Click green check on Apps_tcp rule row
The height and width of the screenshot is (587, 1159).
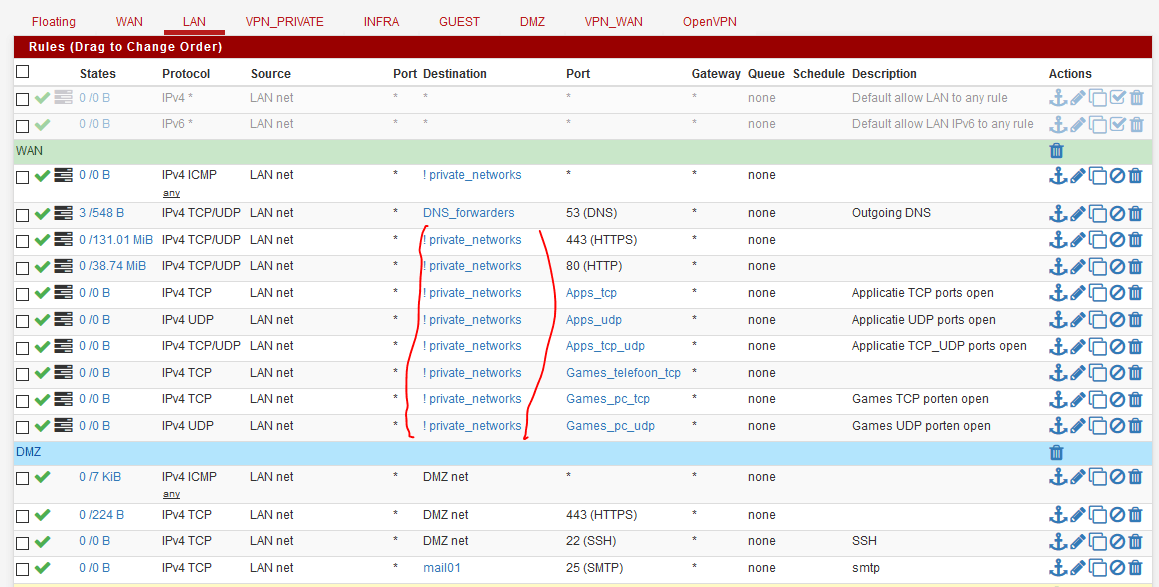click(x=42, y=294)
